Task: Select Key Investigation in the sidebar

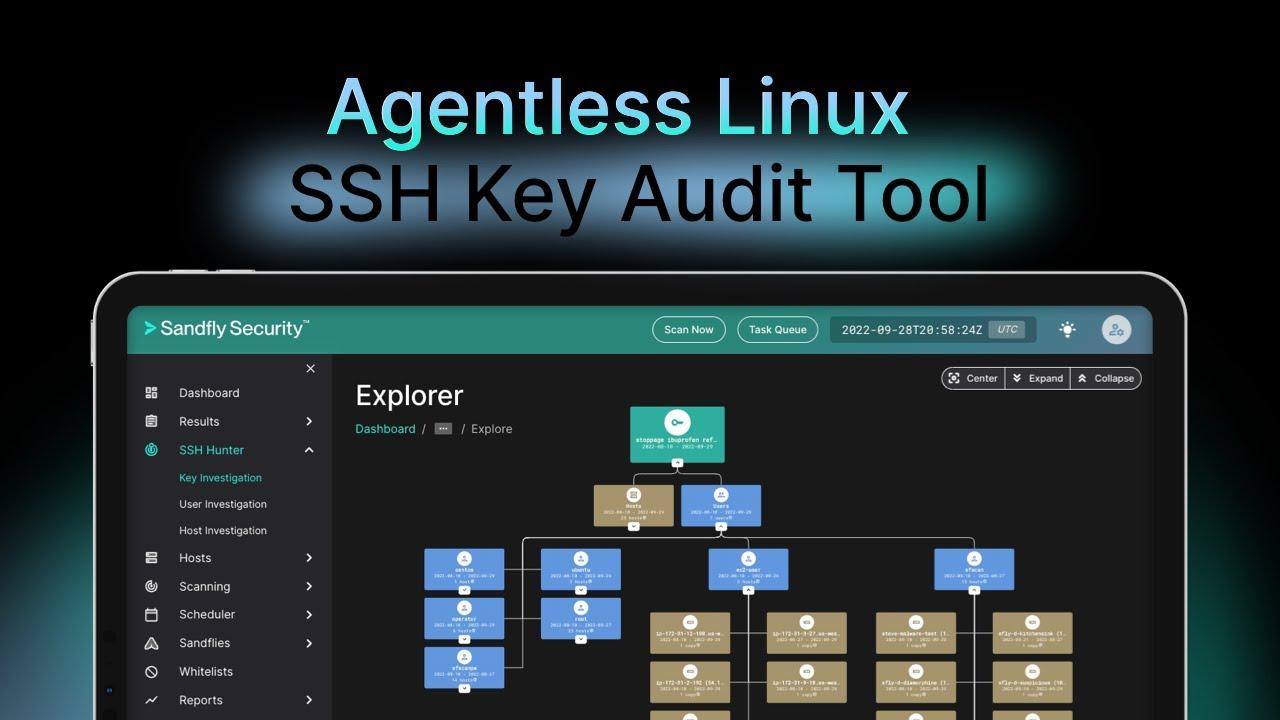Action: pos(220,477)
